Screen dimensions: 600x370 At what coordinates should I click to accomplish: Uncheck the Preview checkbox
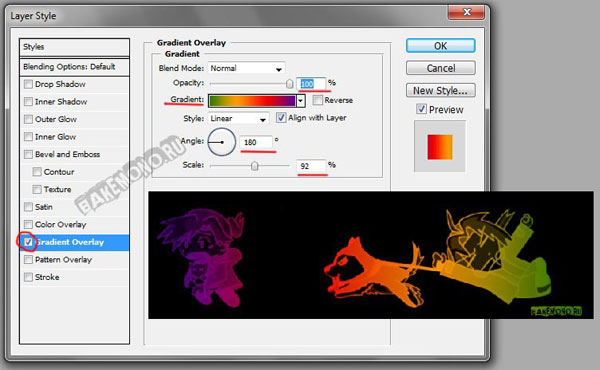[x=421, y=109]
